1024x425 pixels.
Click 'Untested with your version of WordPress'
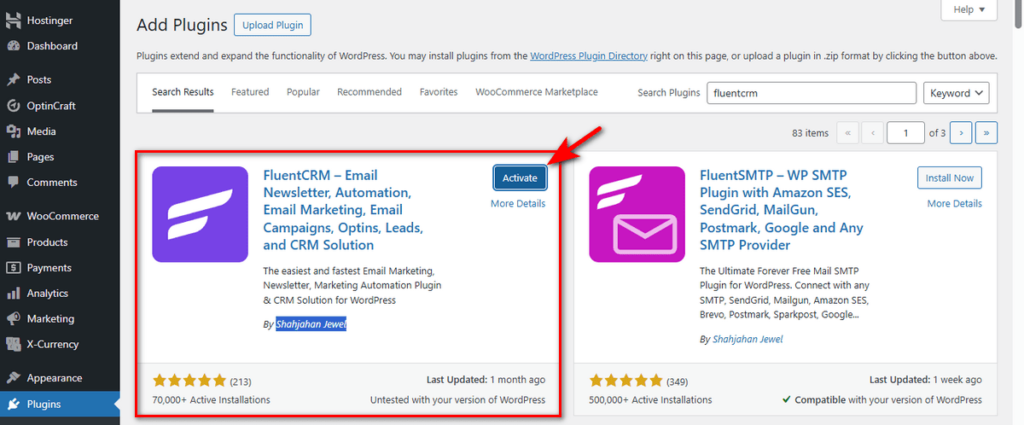[x=458, y=400]
